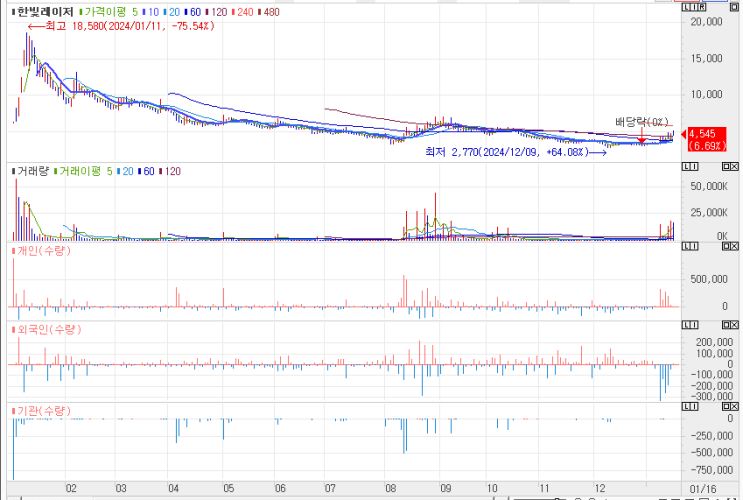Click the 배당락(0%) ex-dividend marker label
Screen dimensions: 743x500
coord(642,122)
